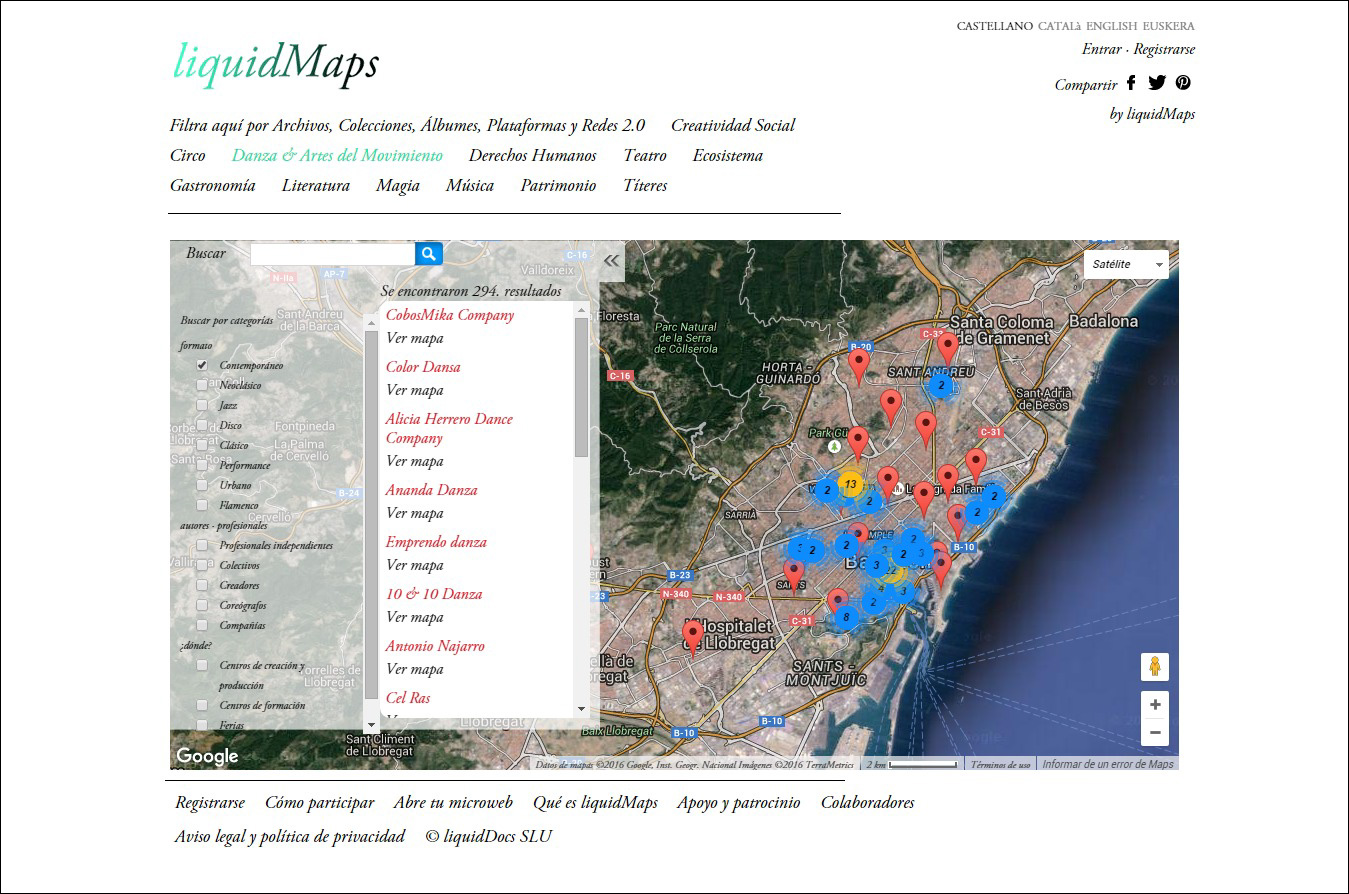Screen dimensions: 1349x894
Task: Open the Ecosistema category
Action: point(728,155)
